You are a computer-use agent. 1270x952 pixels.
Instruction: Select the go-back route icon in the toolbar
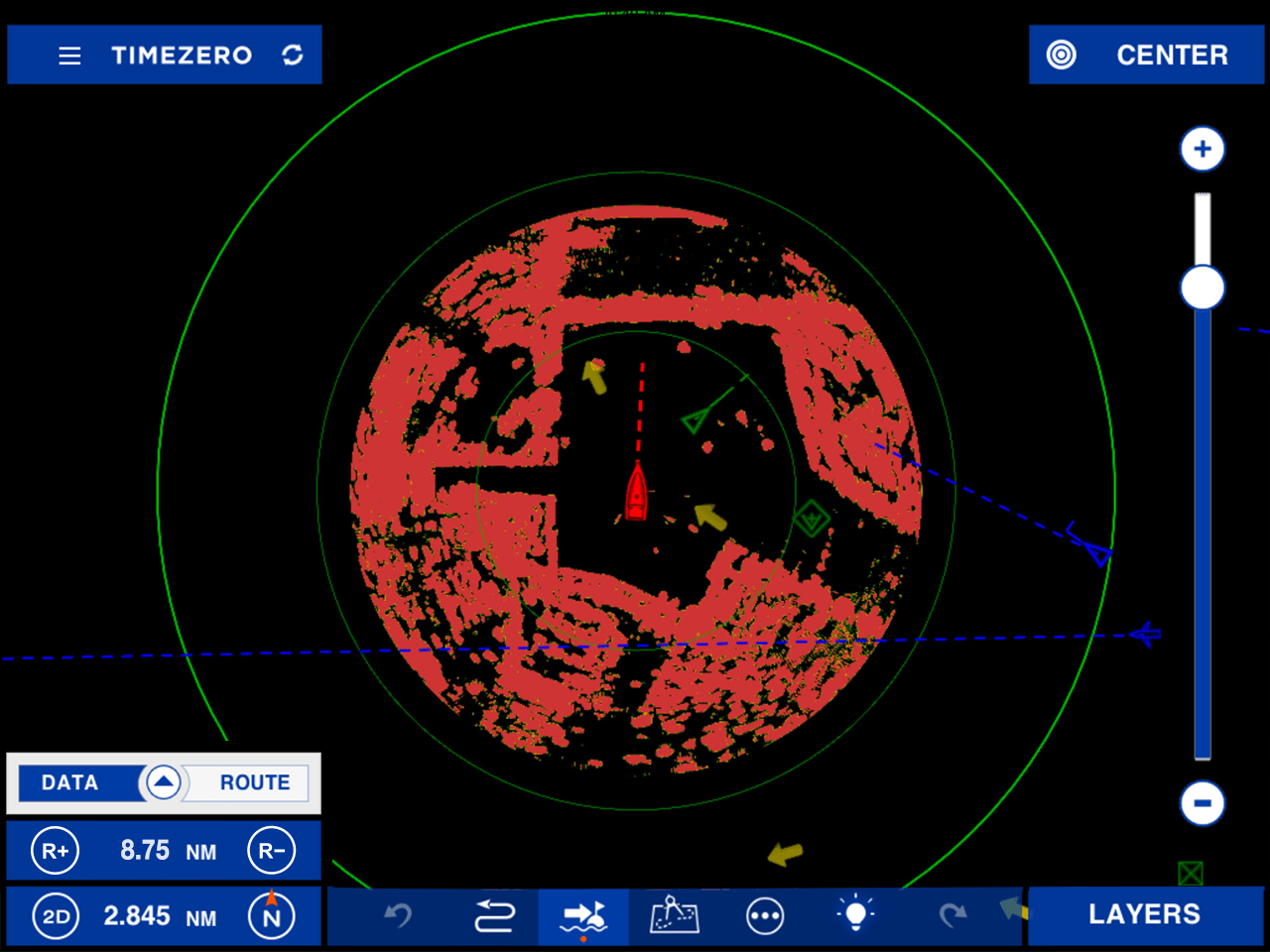491,915
